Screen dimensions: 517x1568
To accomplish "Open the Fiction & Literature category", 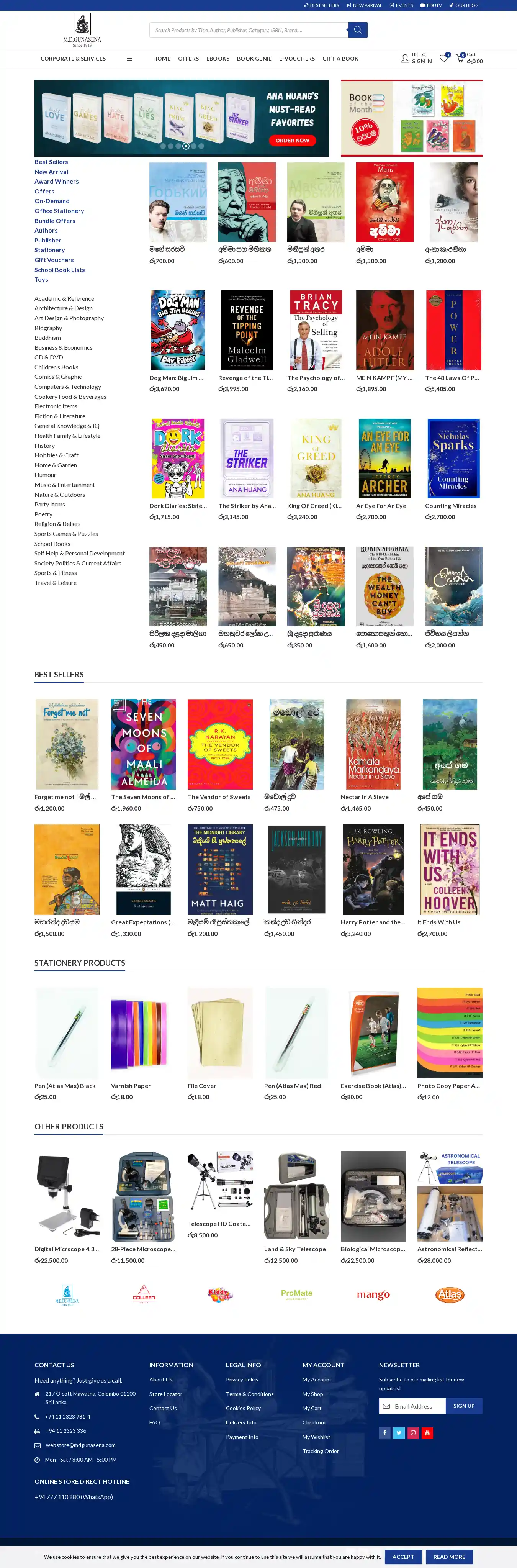I will click(60, 416).
